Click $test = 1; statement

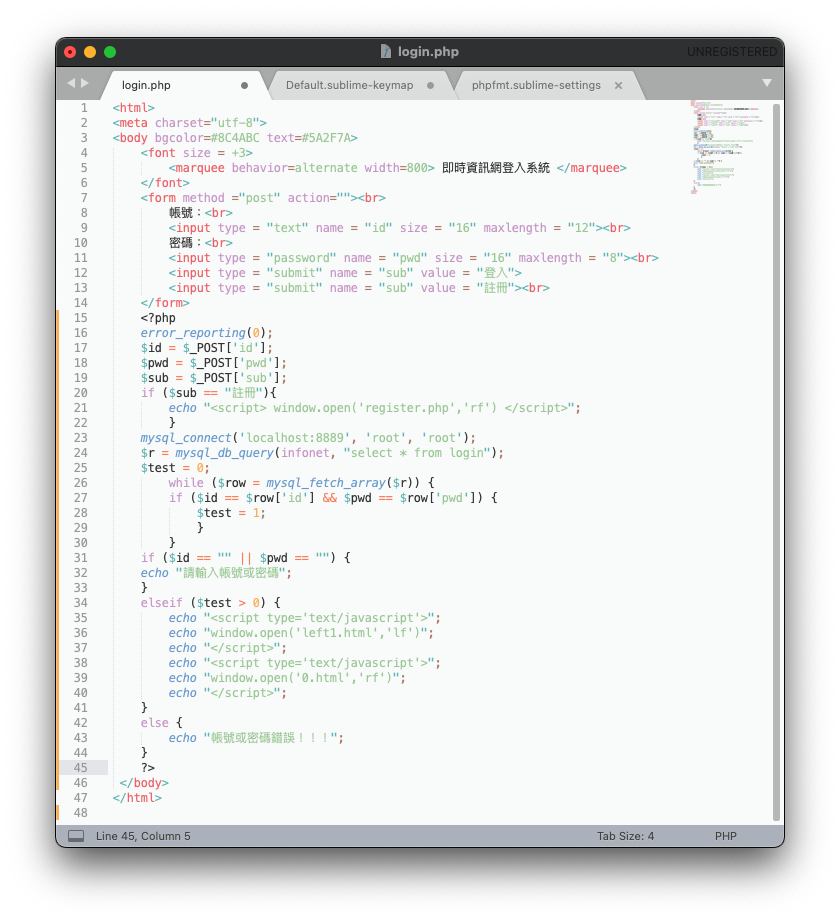coord(231,512)
